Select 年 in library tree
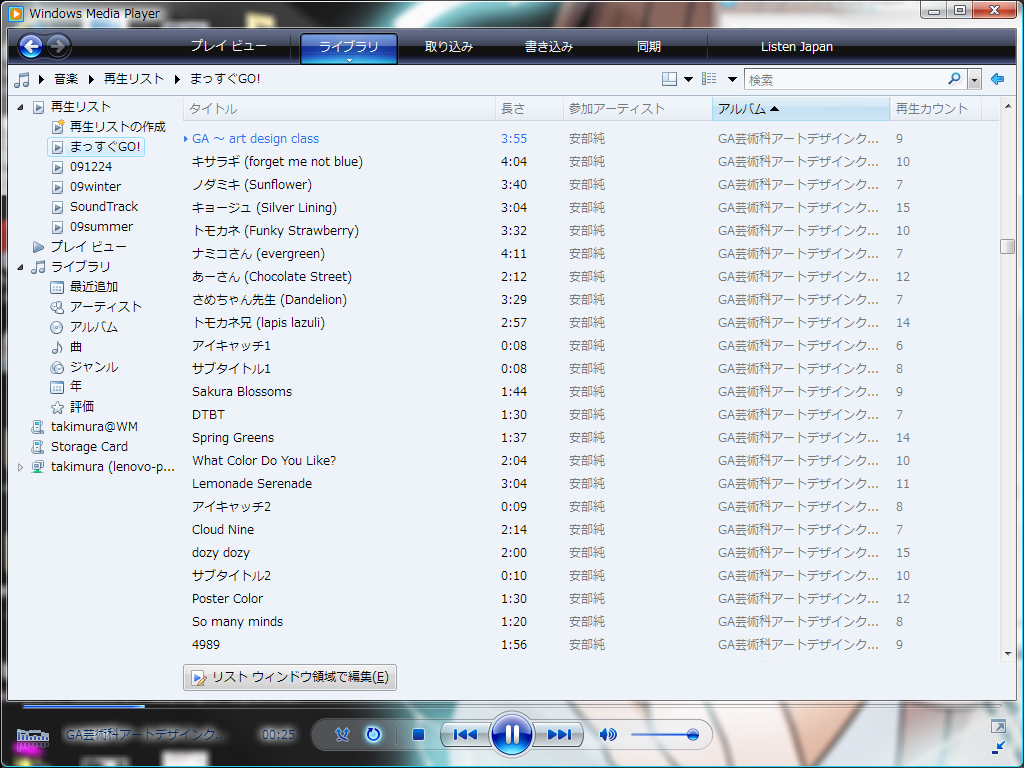This screenshot has width=1024, height=768. point(76,387)
